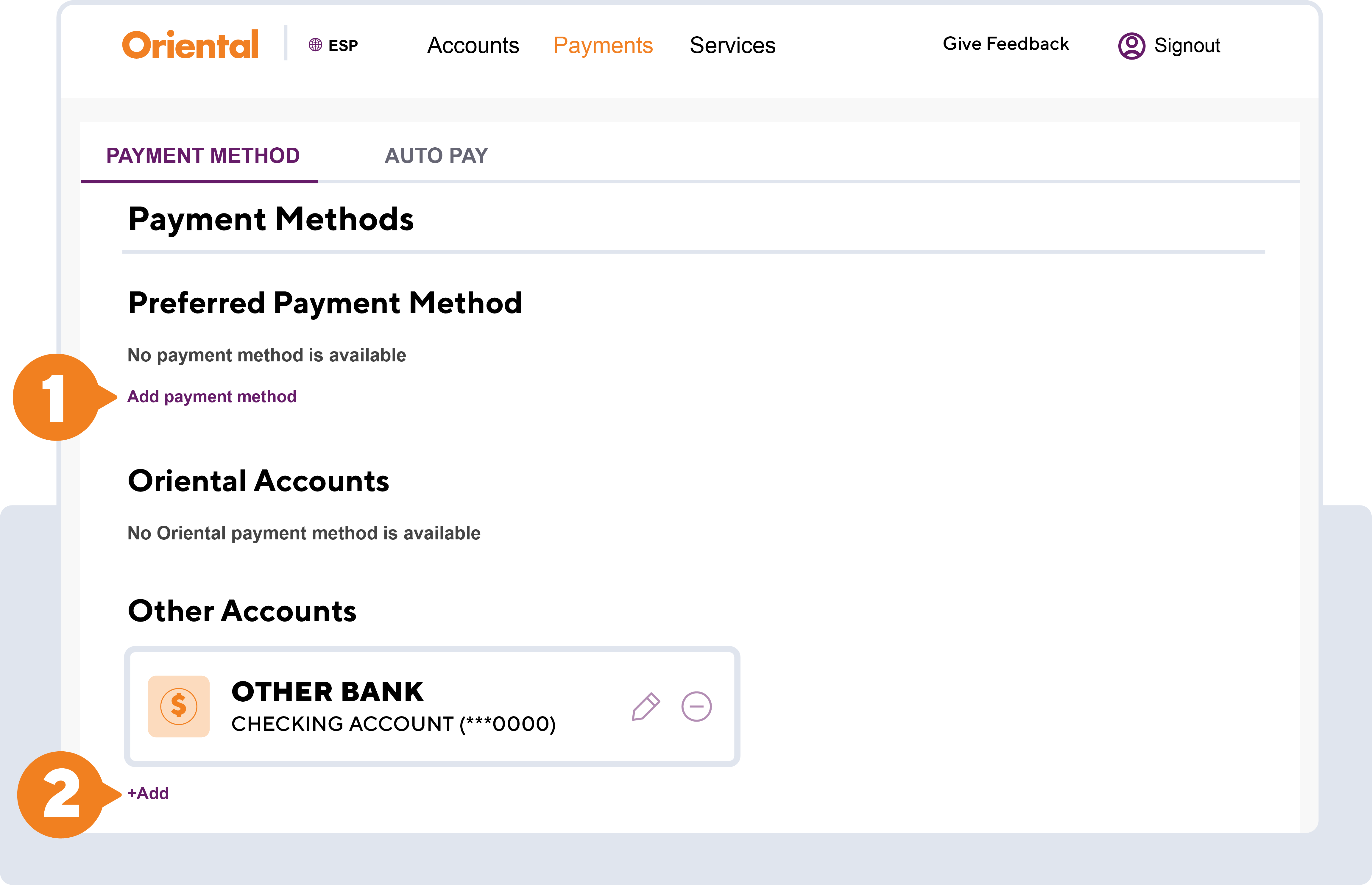Click the Other Bank account name text

click(x=327, y=691)
